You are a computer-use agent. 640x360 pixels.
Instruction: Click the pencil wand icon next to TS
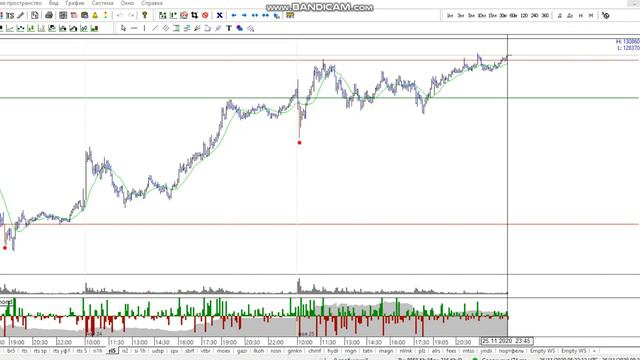(x=20, y=16)
